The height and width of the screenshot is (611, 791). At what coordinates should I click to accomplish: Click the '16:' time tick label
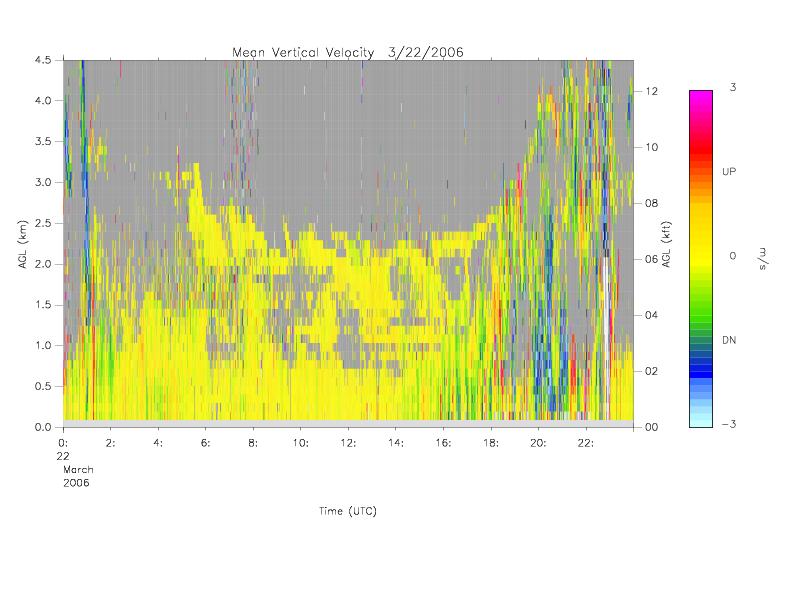point(443,443)
